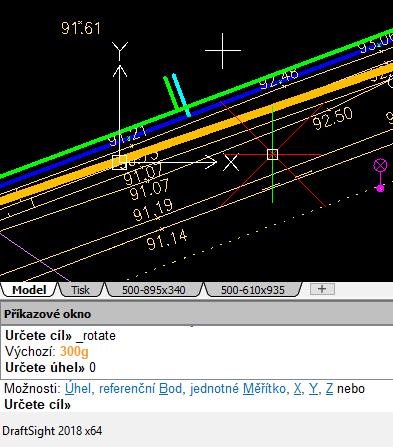Click the small magenta square node

[x=380, y=189]
